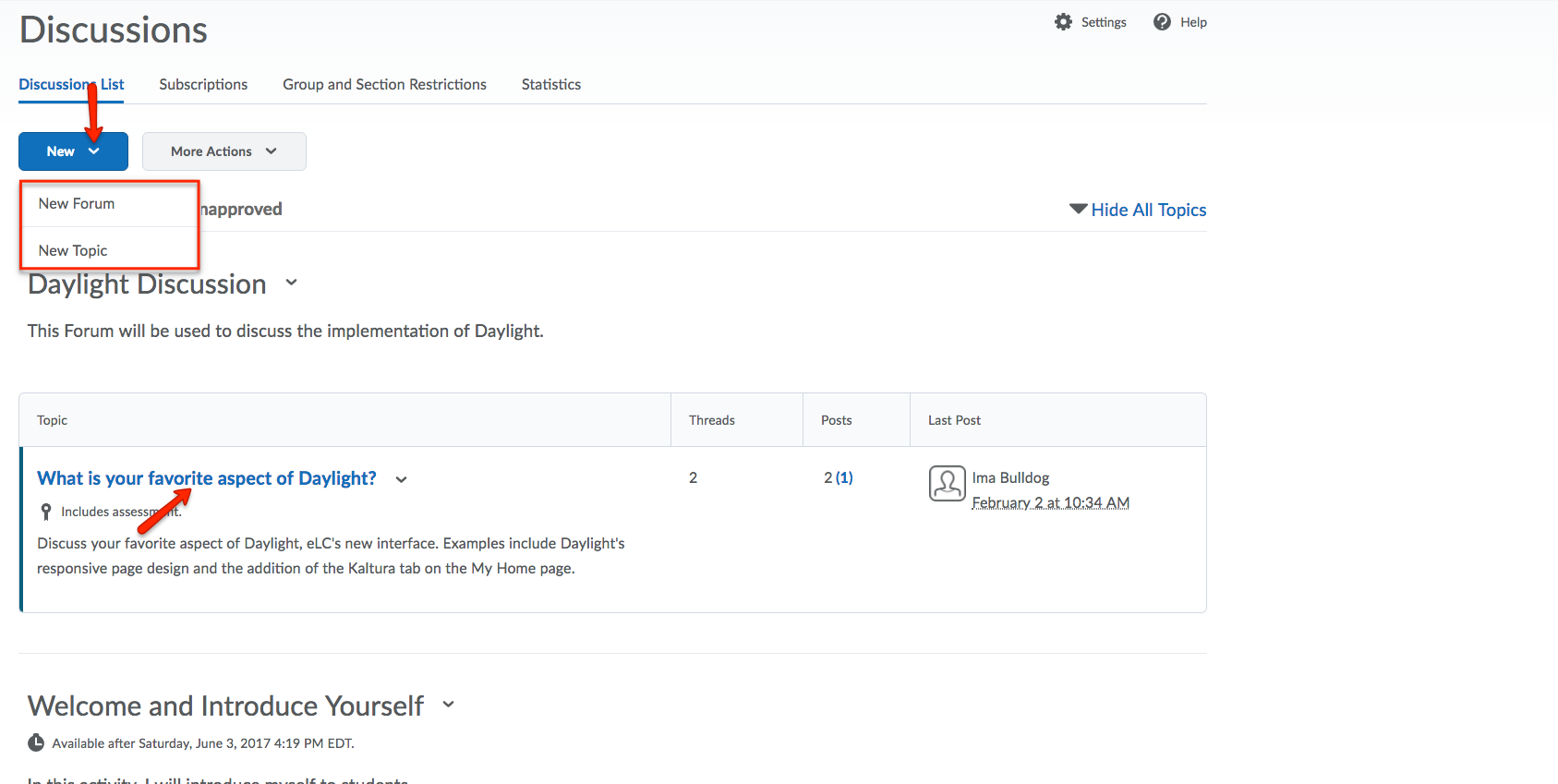This screenshot has height=784, width=1558.
Task: Go to the Statistics tab
Action: coord(550,84)
